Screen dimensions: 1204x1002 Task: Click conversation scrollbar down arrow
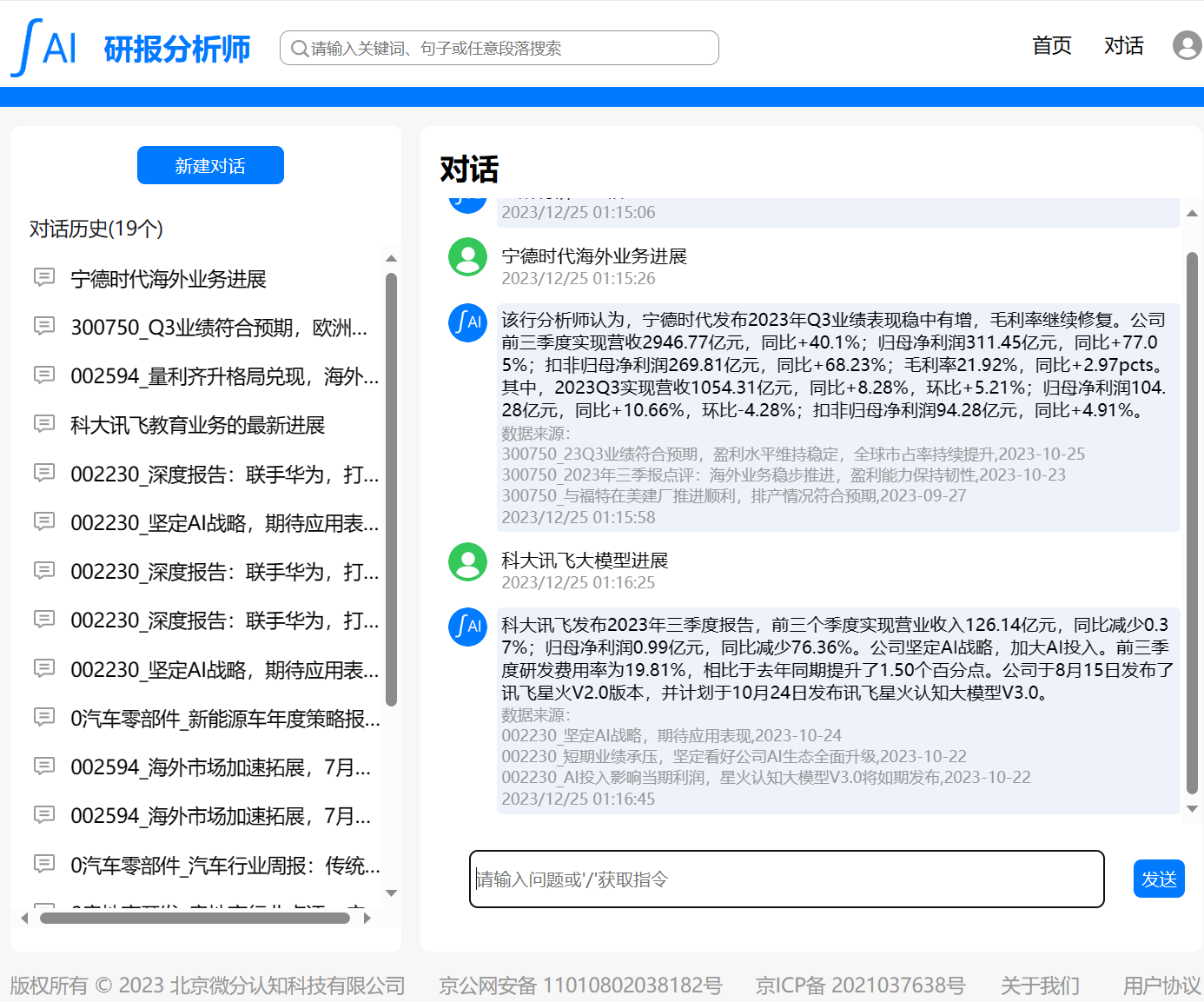coord(1192,808)
